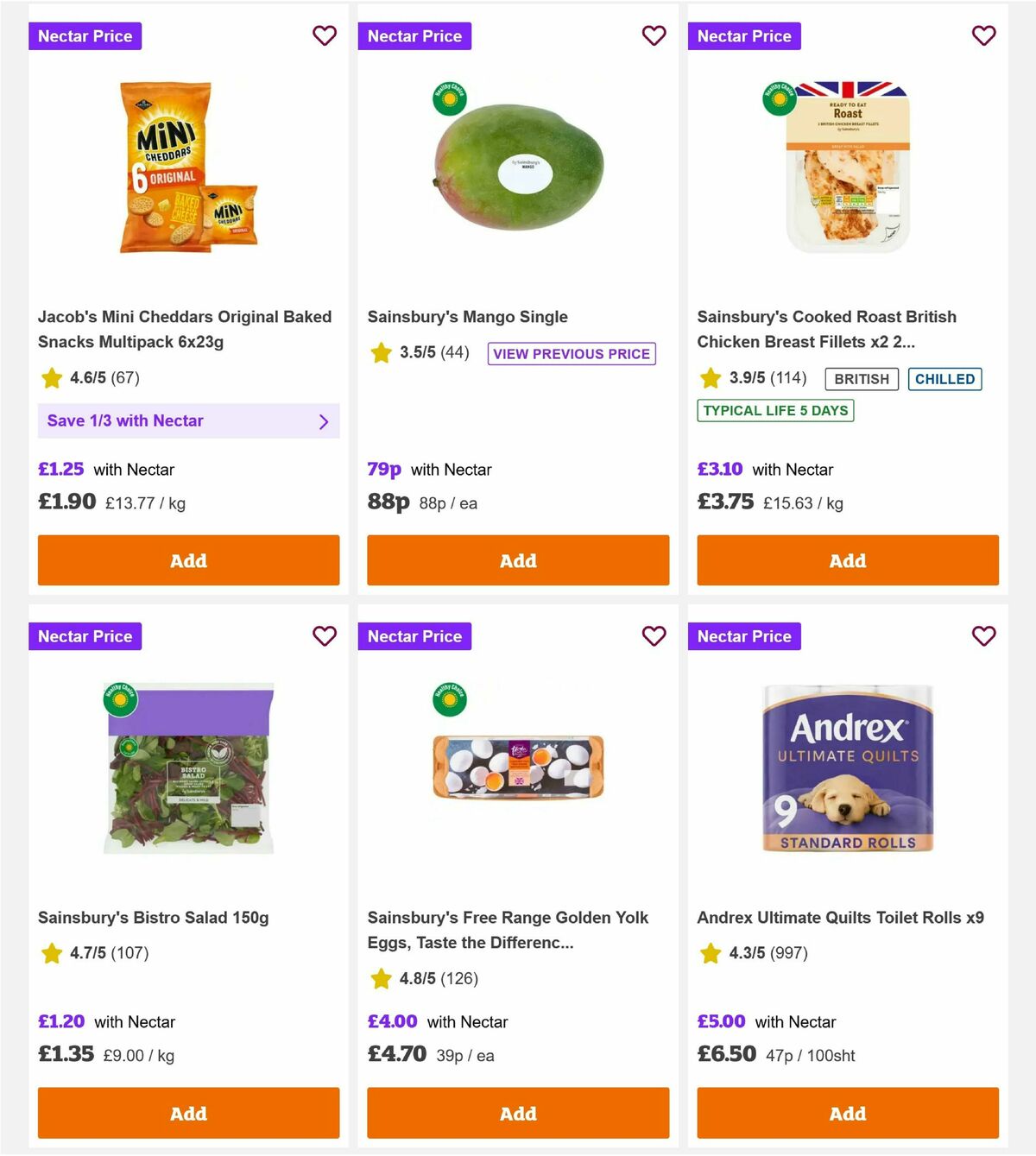Click the CHILLED label on chicken breast fillets

[x=944, y=378]
